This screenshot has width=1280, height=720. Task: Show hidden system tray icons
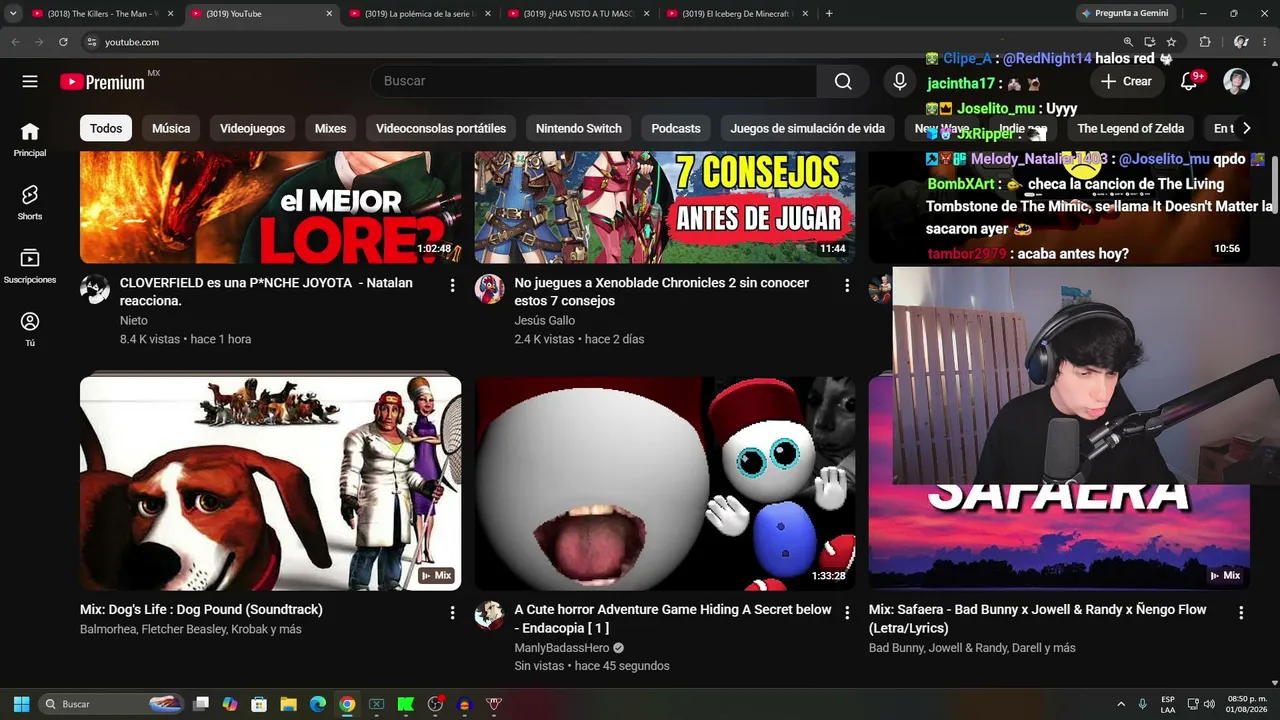click(x=1121, y=704)
